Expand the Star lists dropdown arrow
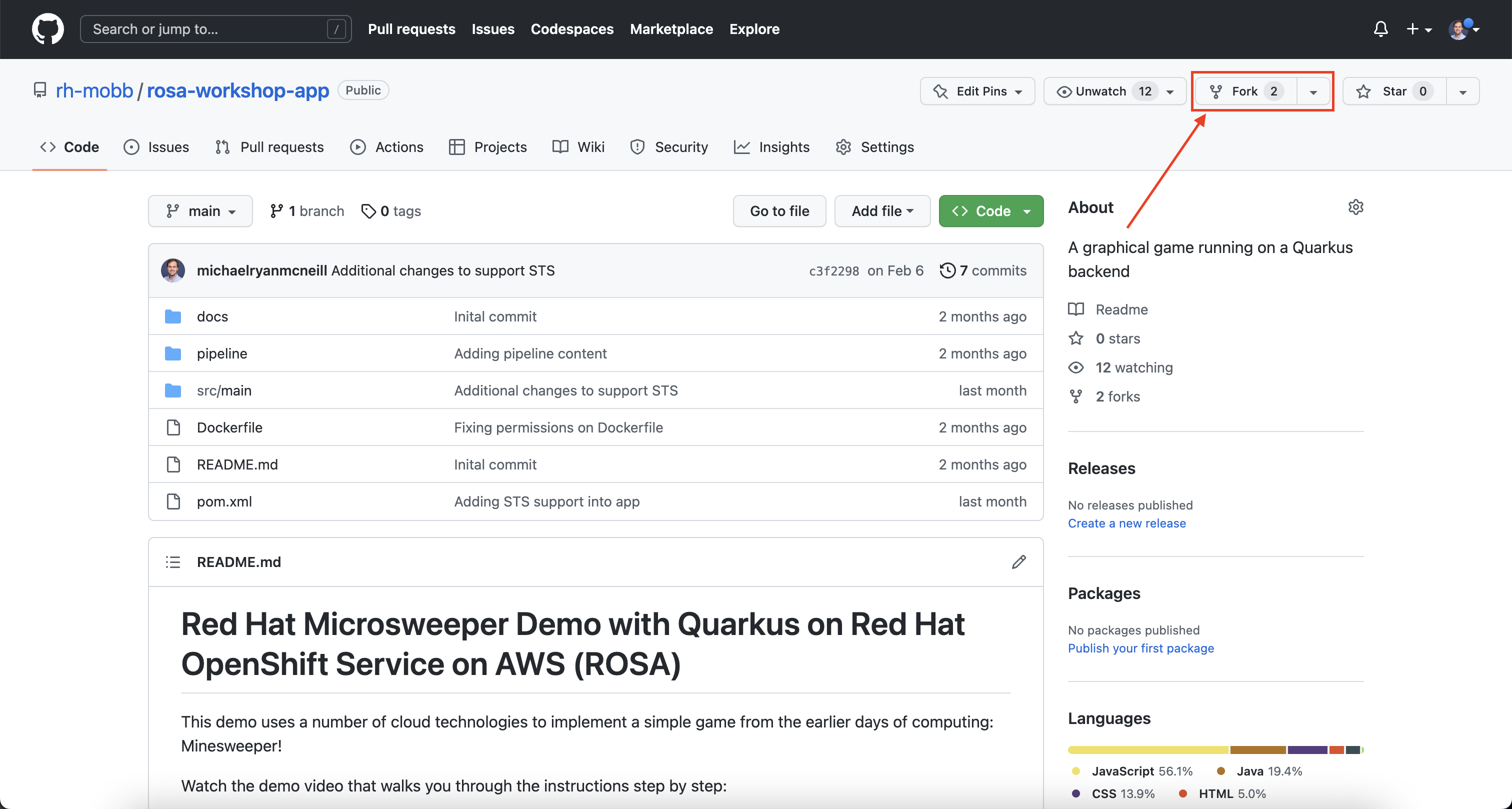This screenshot has height=809, width=1512. (1462, 91)
